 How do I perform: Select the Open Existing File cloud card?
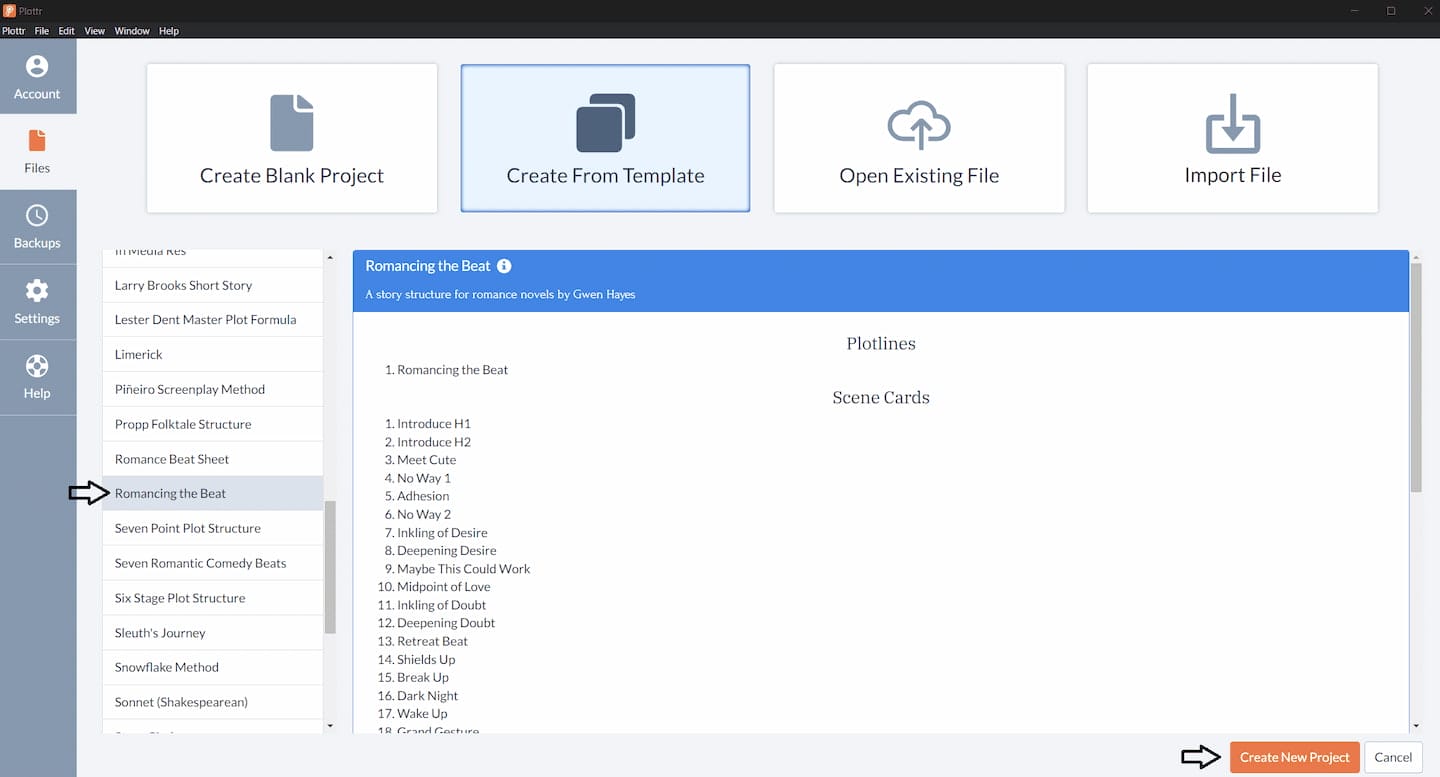click(919, 138)
